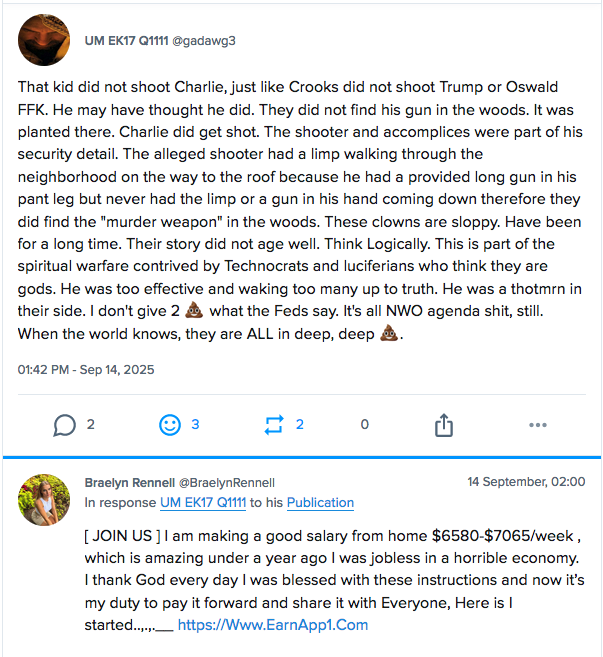Click the share upload icon
603x657 pixels.
tap(444, 425)
